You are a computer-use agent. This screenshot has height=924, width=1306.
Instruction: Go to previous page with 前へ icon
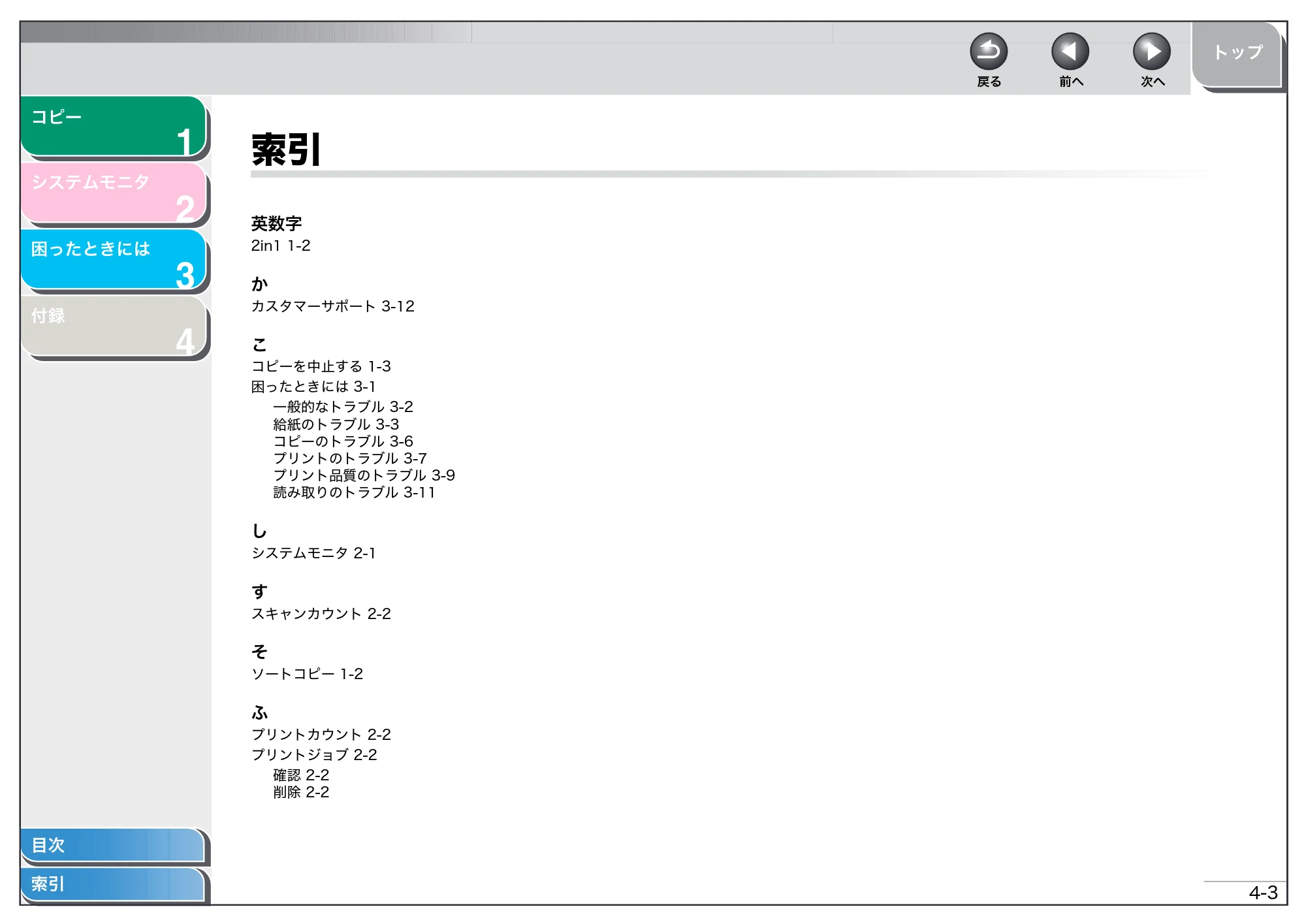pos(1070,52)
